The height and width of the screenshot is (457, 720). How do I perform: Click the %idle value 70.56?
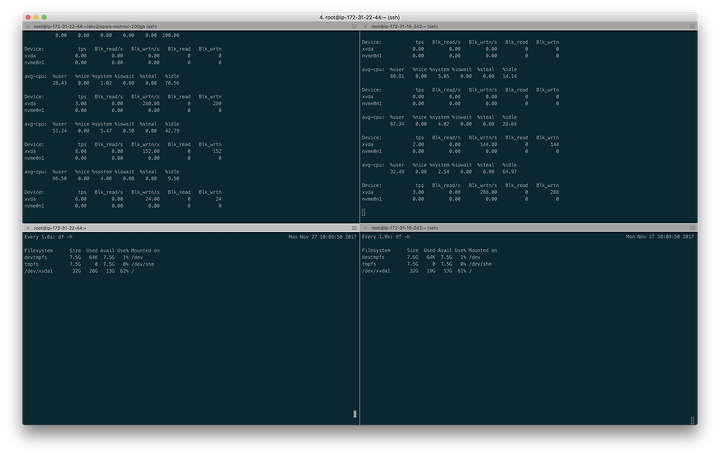[172, 83]
